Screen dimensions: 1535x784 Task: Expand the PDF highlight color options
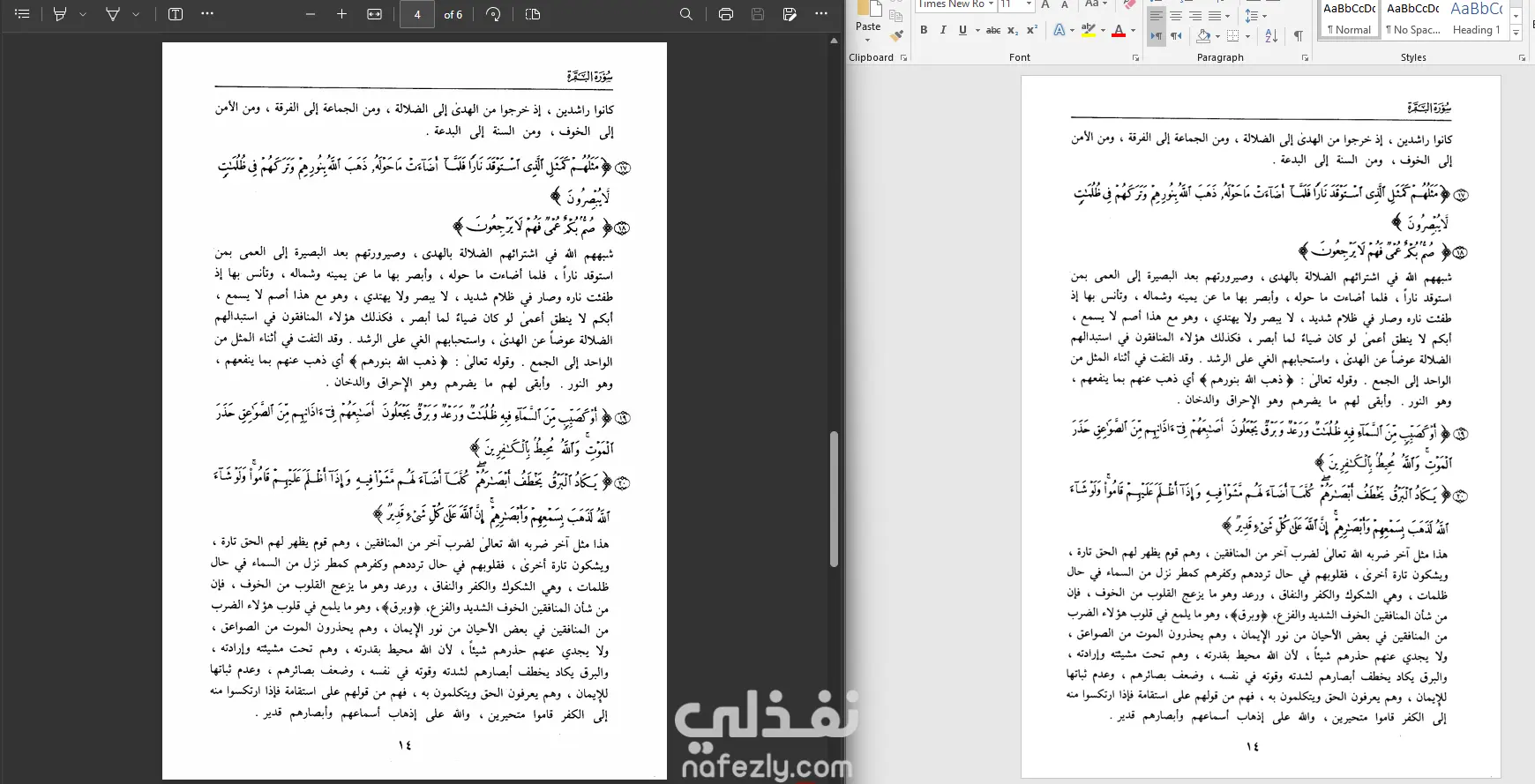[x=83, y=14]
